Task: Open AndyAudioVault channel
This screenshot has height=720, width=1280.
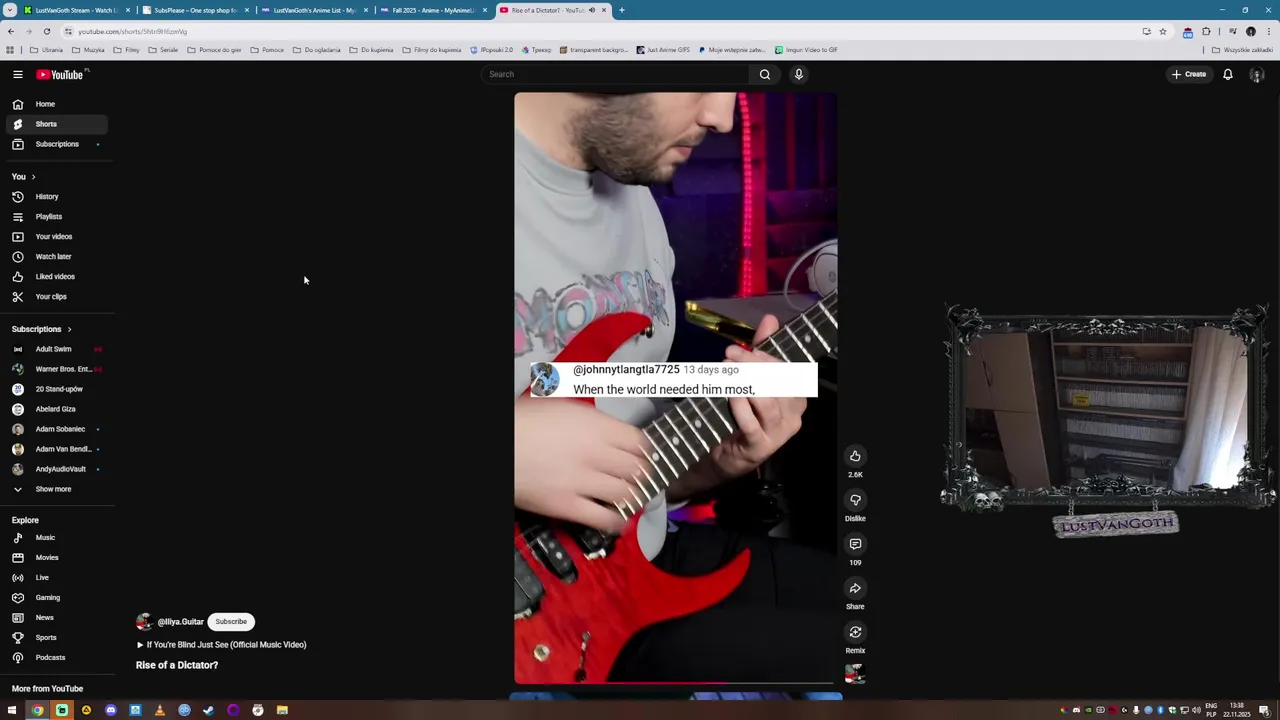Action: [x=56, y=469]
